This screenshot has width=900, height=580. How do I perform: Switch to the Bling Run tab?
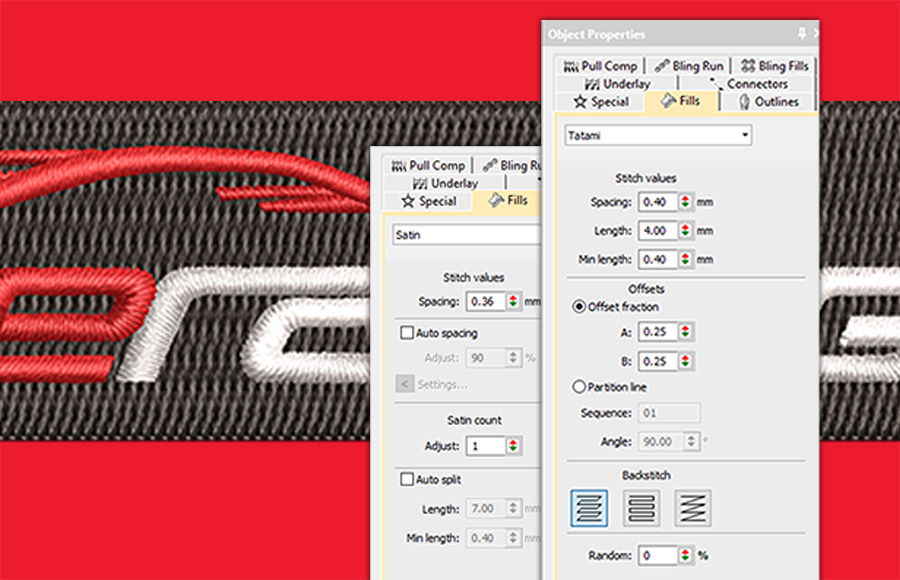click(x=690, y=65)
